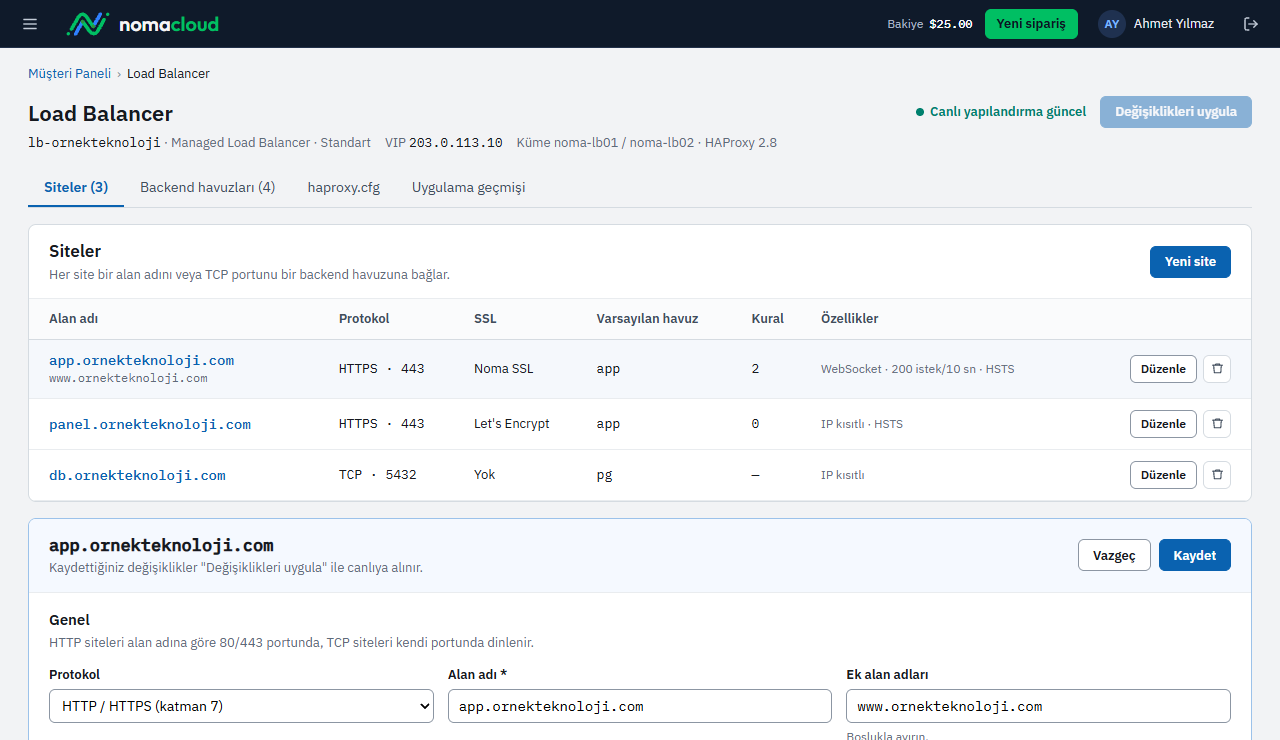Open the haproxy.cfg tab

coord(344,188)
